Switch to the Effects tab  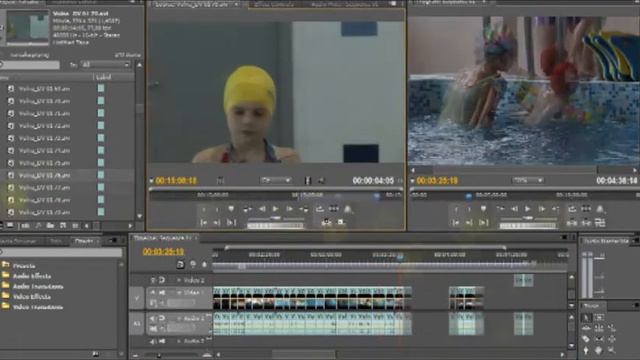click(84, 241)
